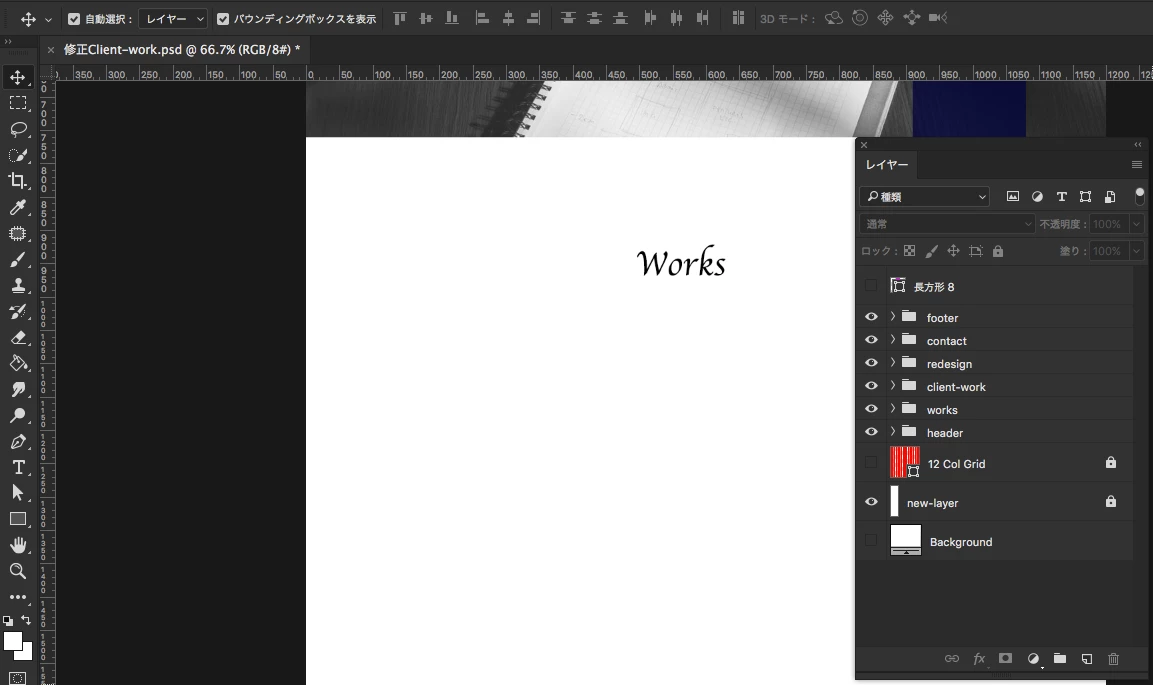The width and height of the screenshot is (1153, 685).
Task: Select the Background layer name
Action: (960, 542)
